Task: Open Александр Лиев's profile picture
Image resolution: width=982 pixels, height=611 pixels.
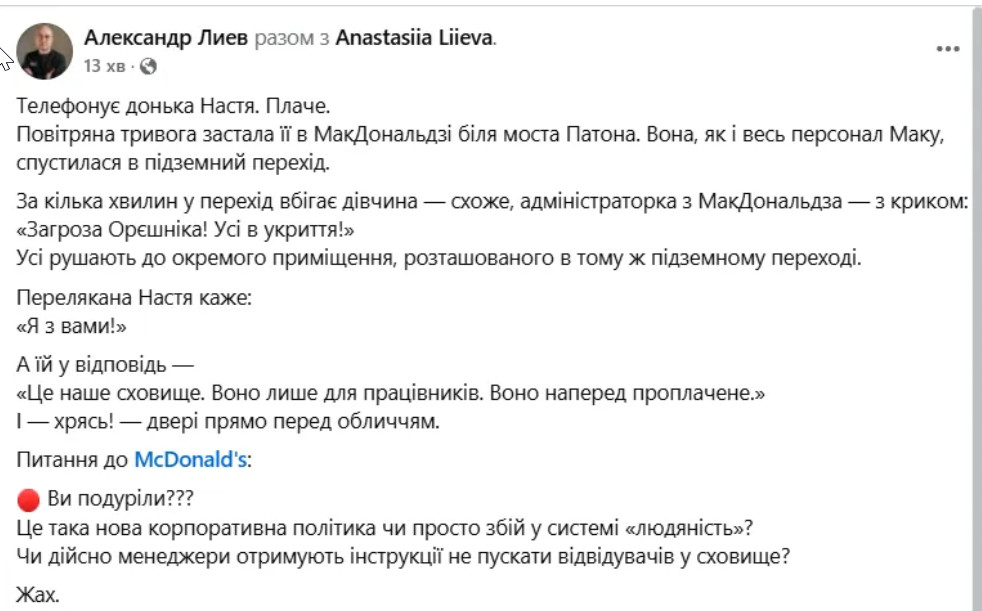Action: click(x=45, y=51)
